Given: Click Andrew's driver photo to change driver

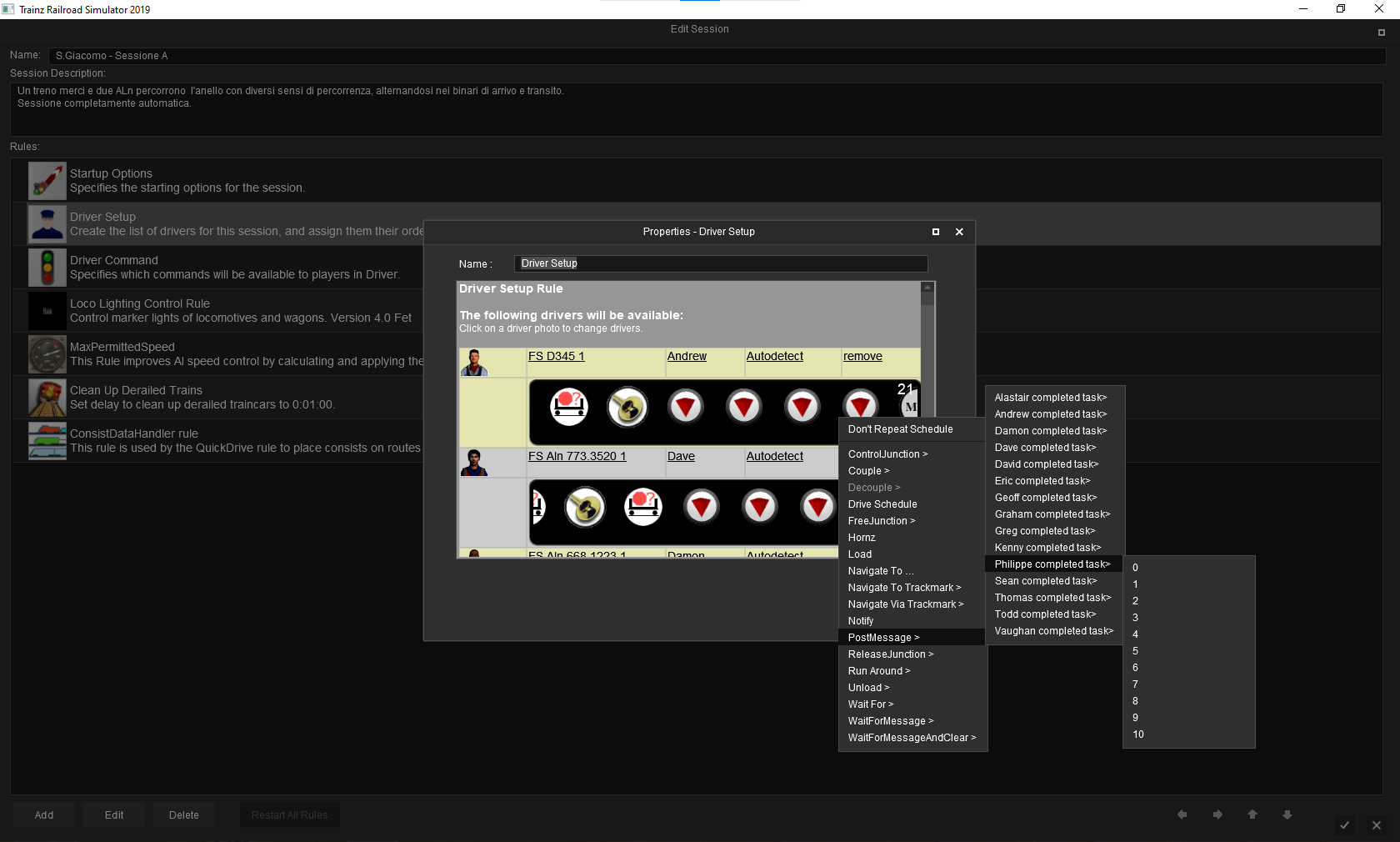Looking at the screenshot, I should (474, 363).
